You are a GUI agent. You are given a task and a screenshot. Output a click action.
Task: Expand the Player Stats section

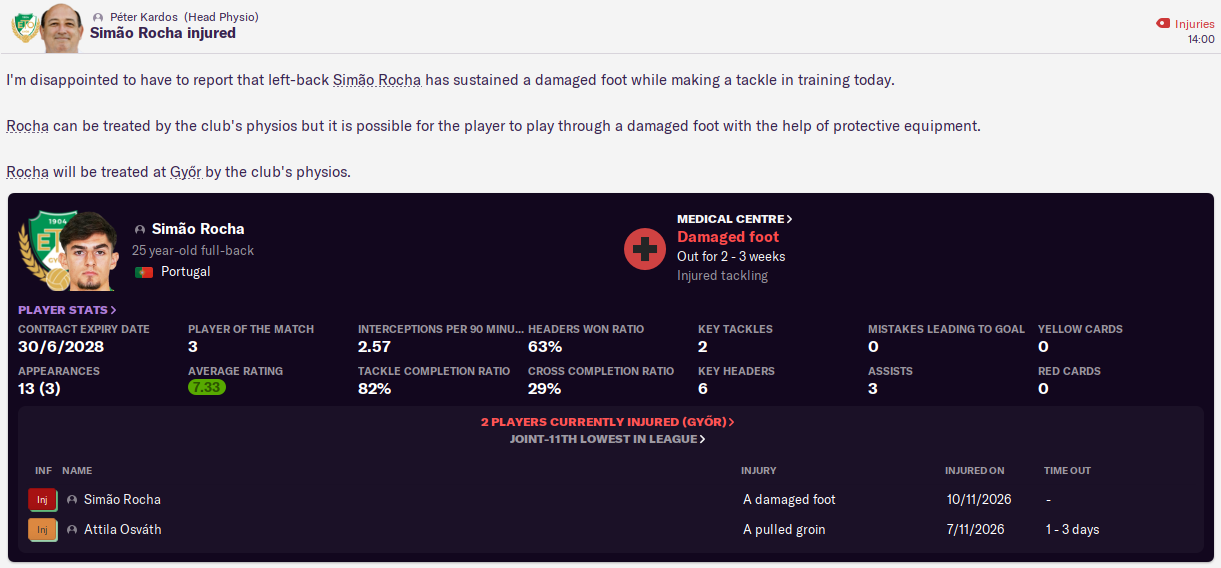pyautogui.click(x=67, y=310)
